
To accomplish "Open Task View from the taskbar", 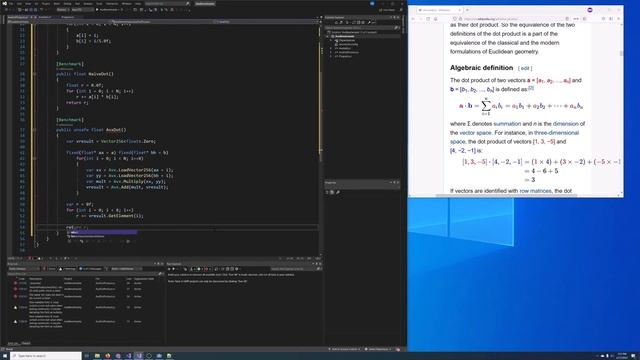I will 86,356.
